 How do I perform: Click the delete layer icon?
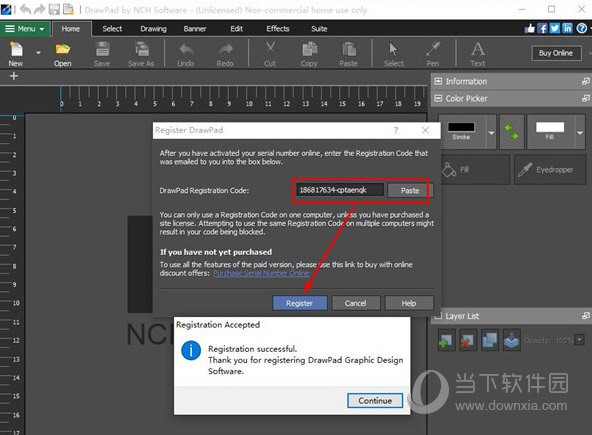click(x=468, y=341)
